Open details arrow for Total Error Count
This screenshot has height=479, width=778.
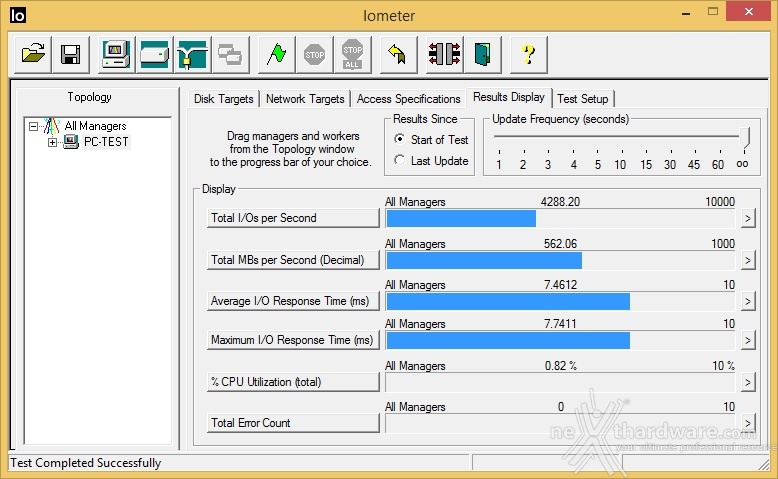748,423
